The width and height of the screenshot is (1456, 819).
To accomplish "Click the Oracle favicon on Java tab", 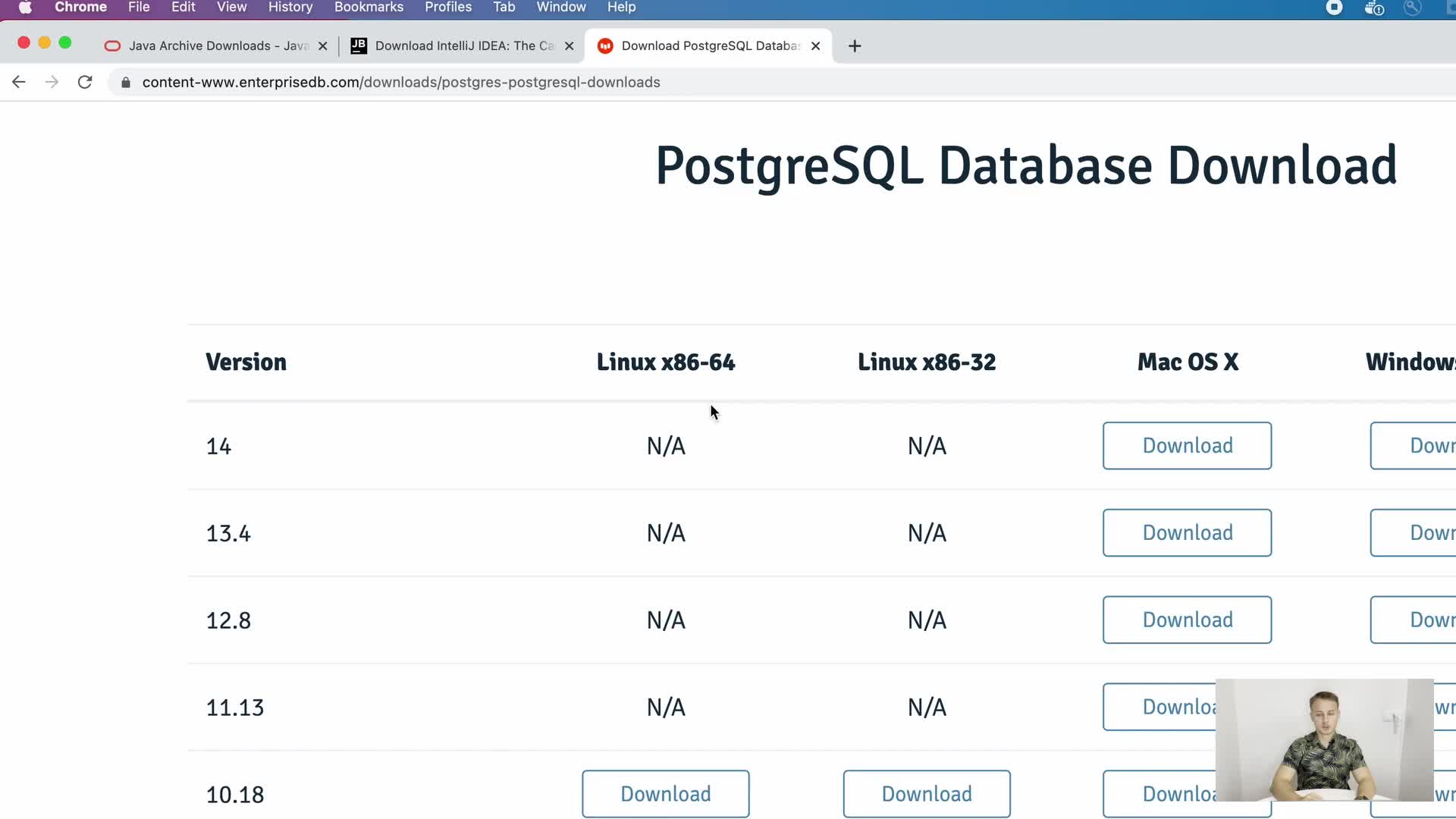I will tap(112, 46).
